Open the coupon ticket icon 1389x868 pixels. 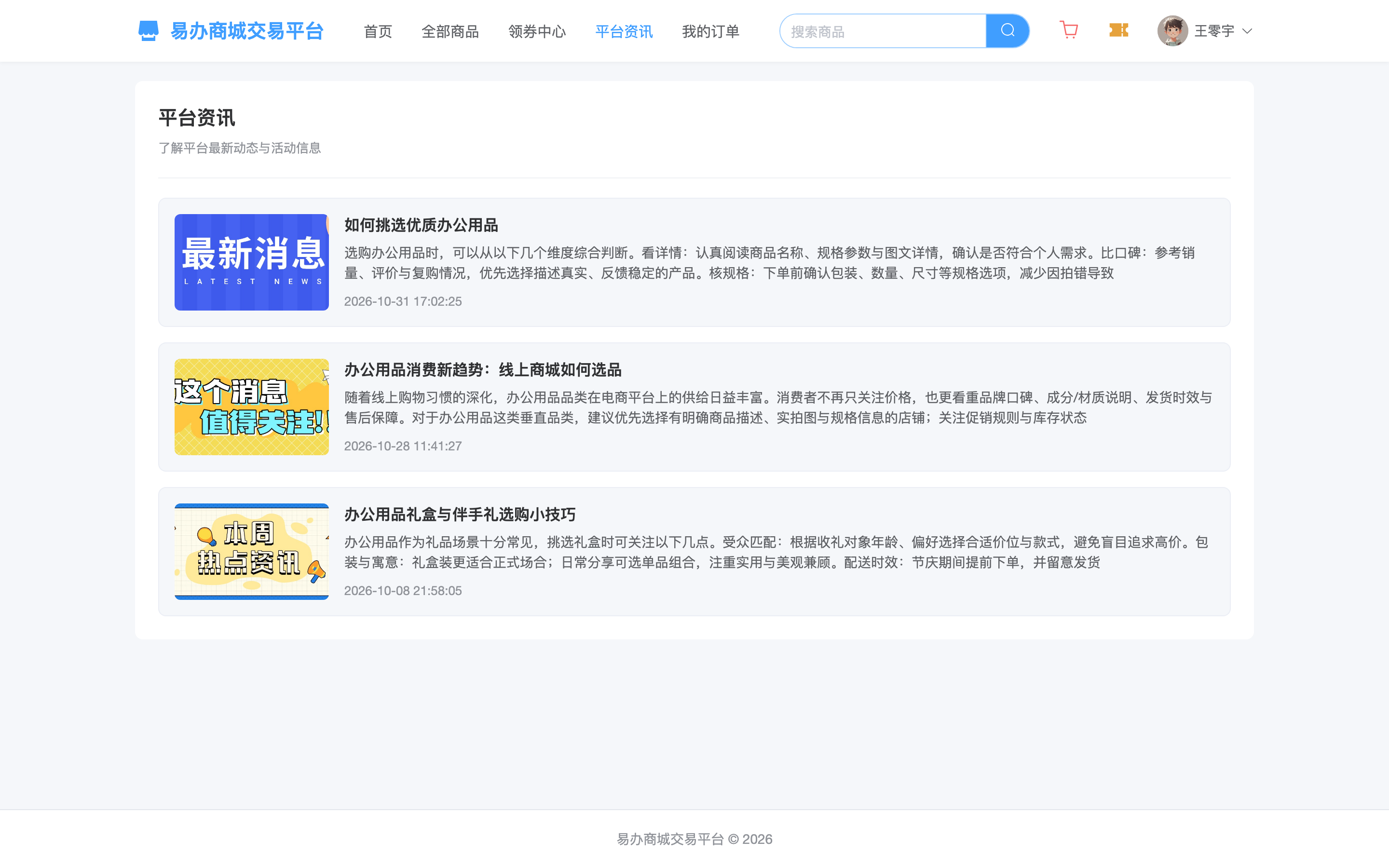coord(1118,30)
